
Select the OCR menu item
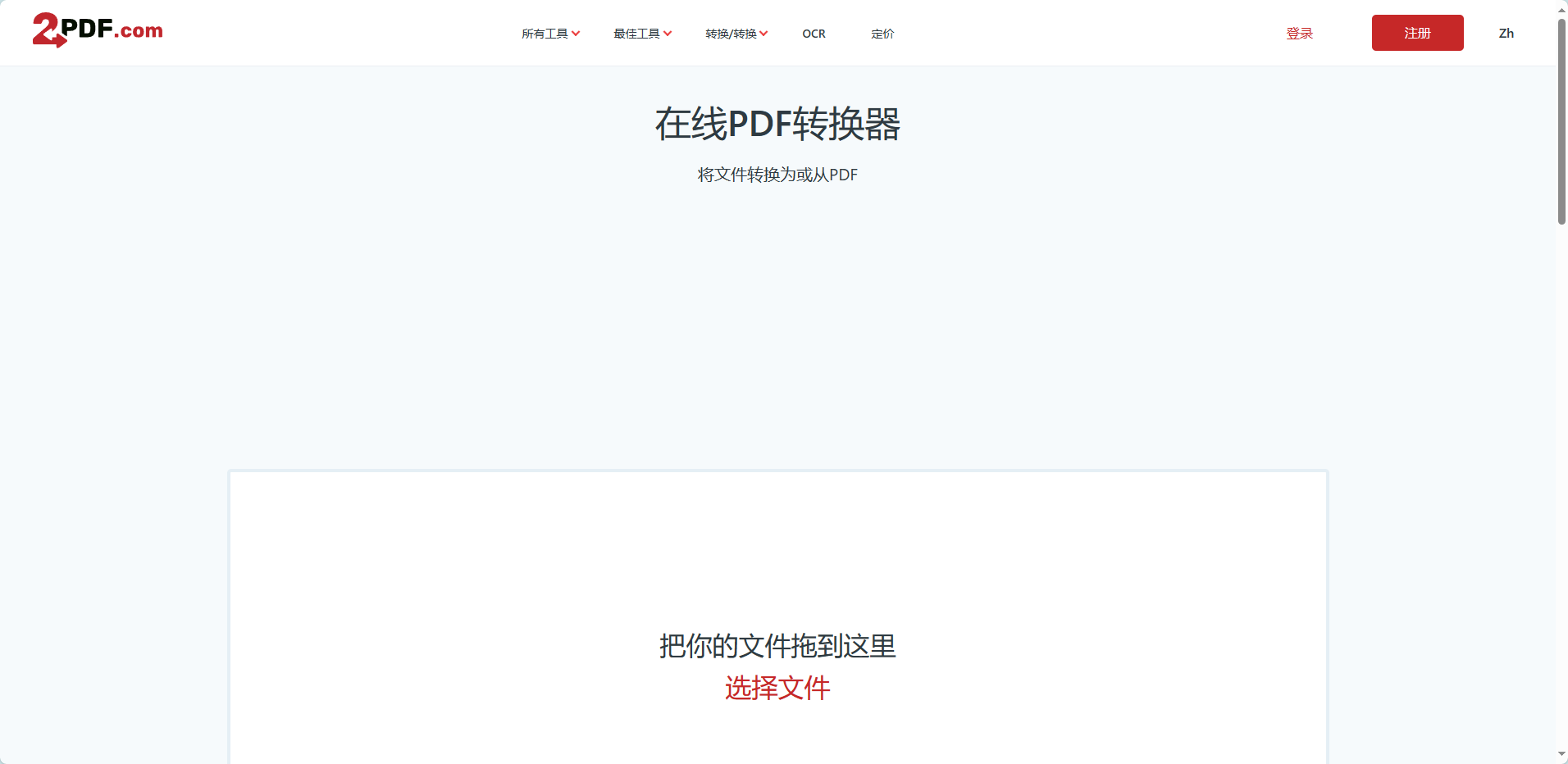(x=814, y=34)
